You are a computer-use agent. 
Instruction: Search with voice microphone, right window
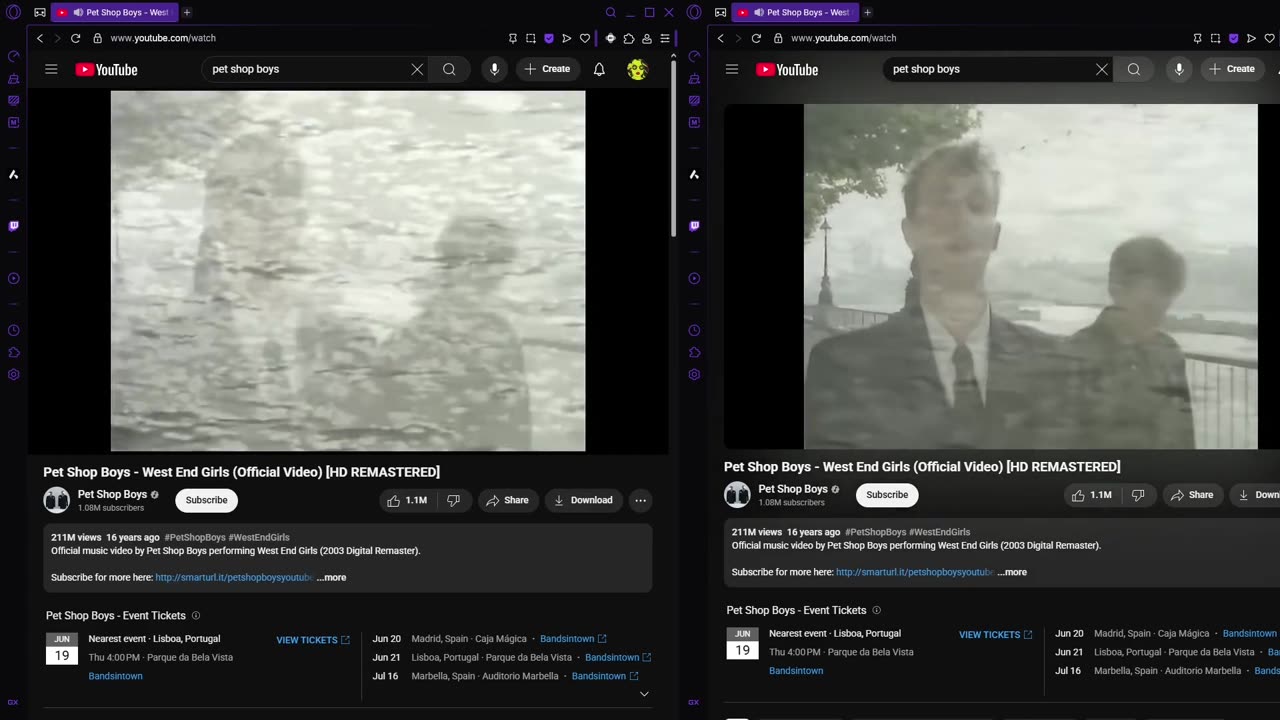(1179, 69)
